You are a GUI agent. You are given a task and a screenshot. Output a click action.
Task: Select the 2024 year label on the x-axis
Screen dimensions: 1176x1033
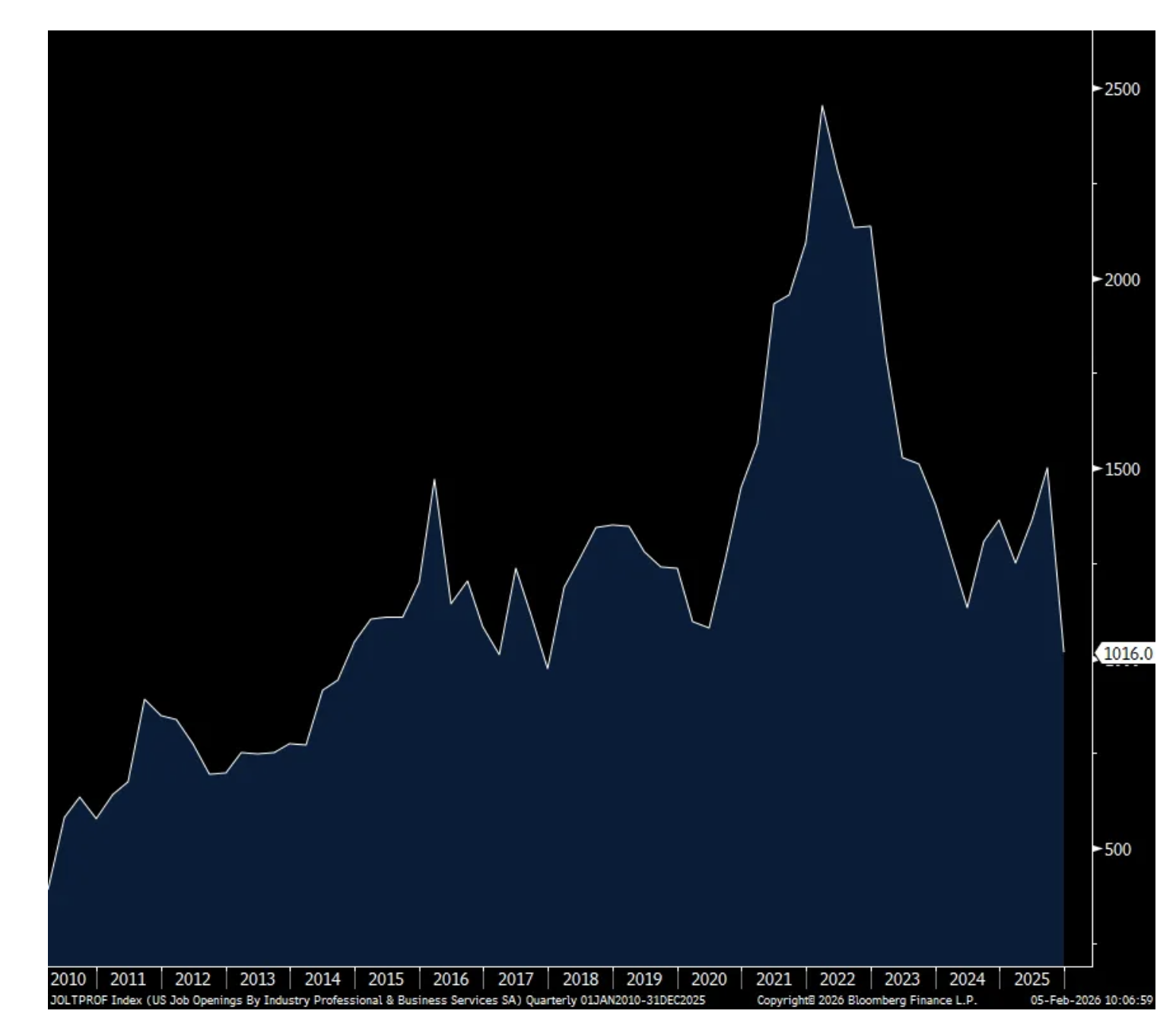pos(967,979)
